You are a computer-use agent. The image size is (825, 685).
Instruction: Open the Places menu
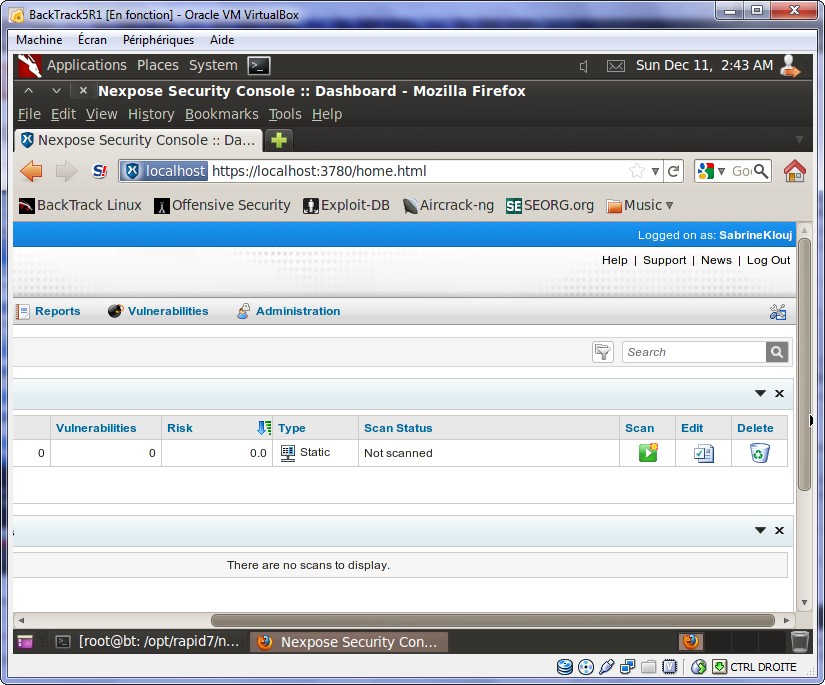tap(157, 65)
